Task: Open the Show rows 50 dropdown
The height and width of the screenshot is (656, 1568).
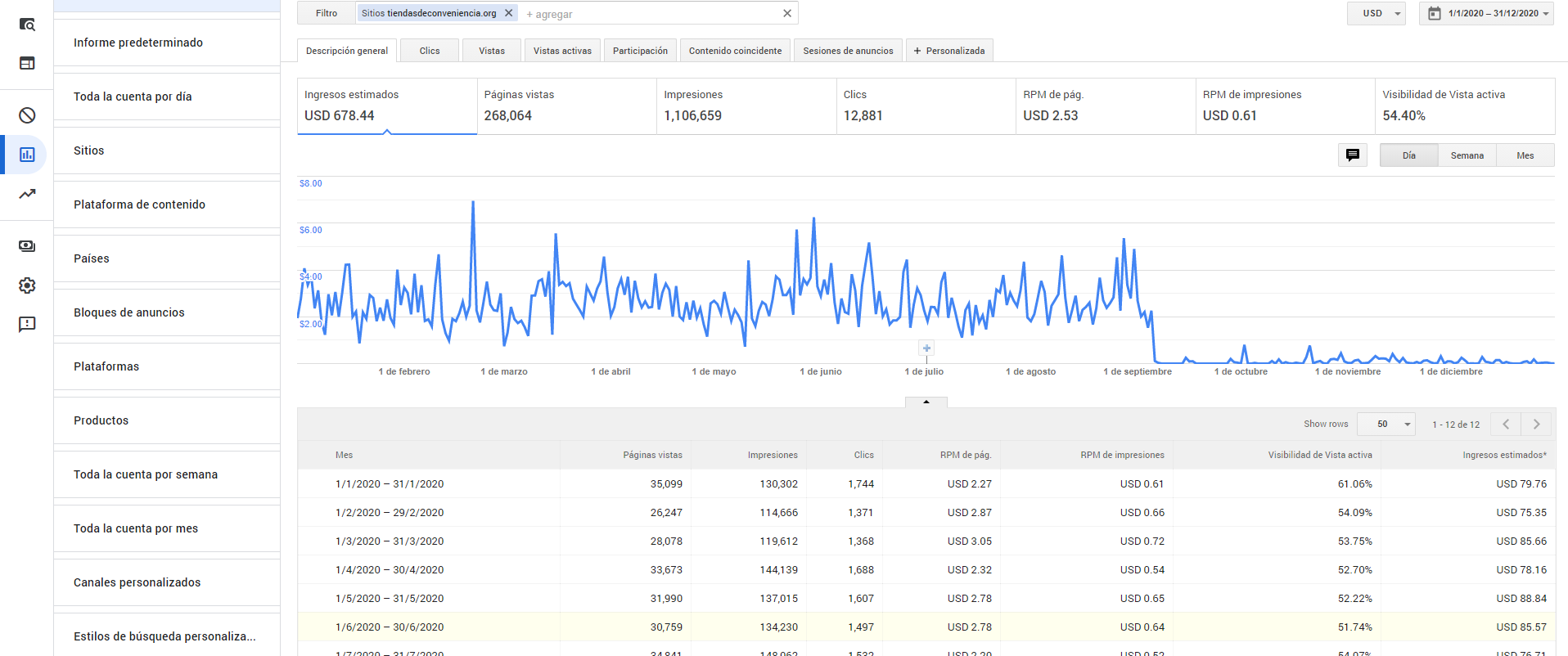Action: [1386, 424]
